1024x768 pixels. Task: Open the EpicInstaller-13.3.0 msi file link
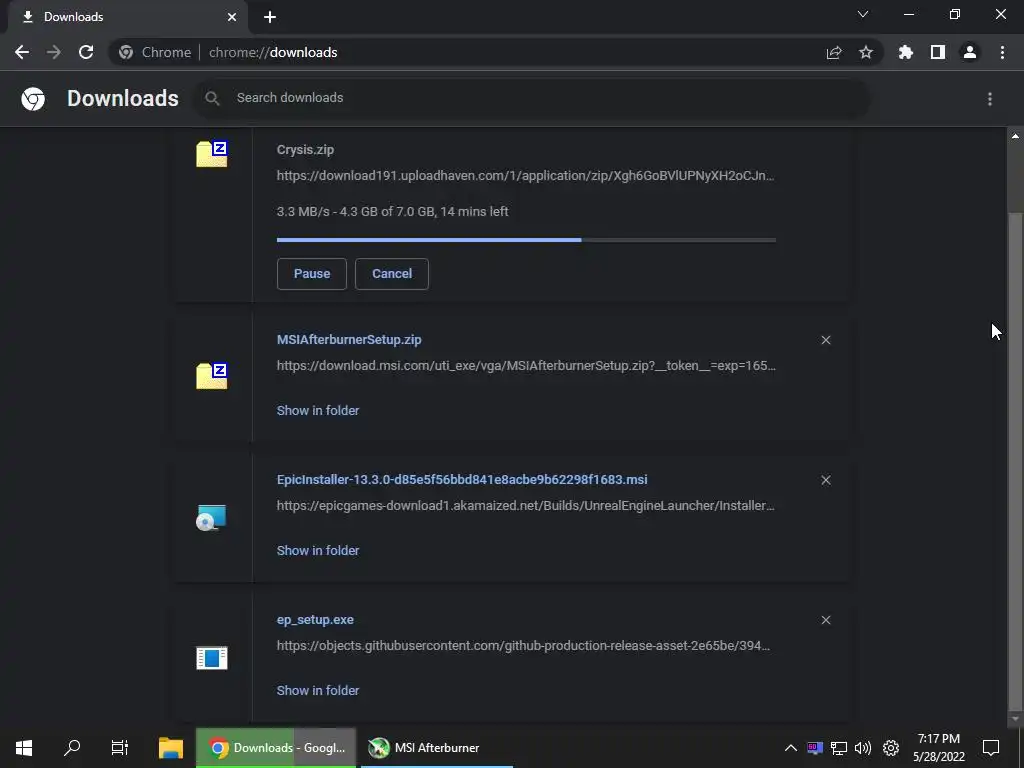(462, 479)
